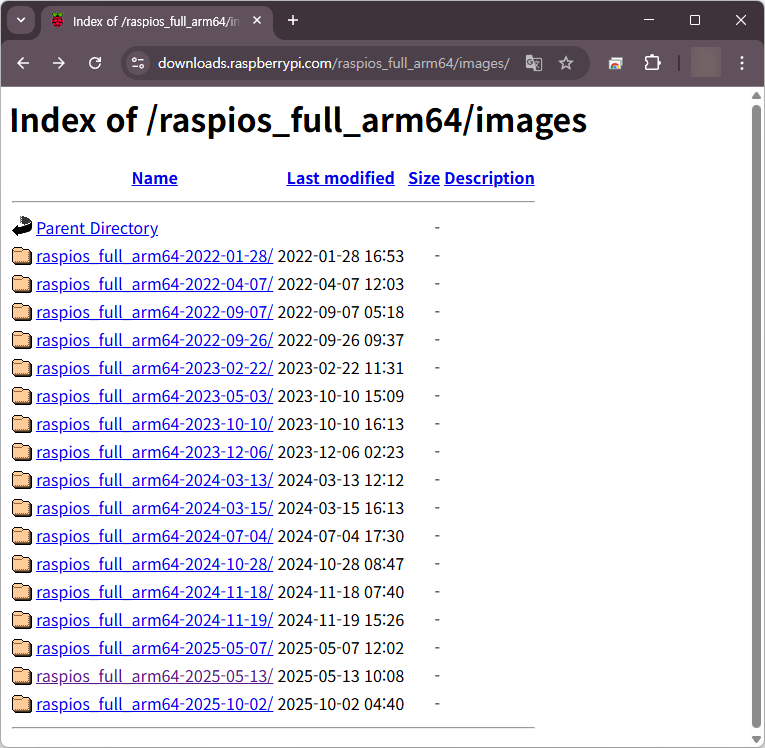
Task: Minimize the browser window
Action: 649,20
